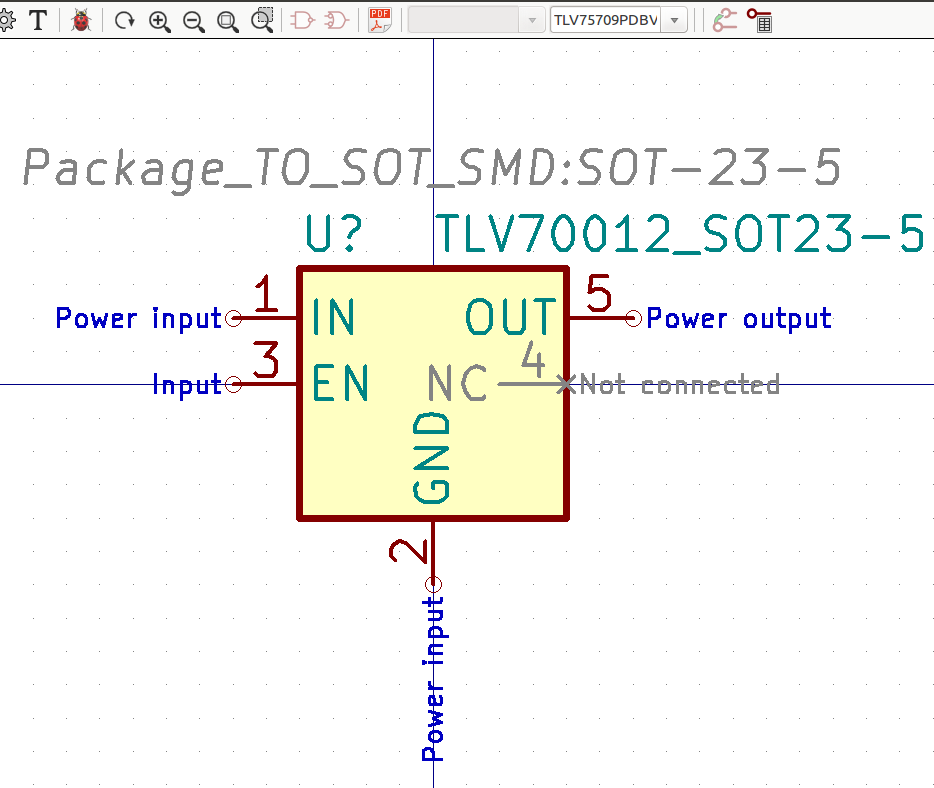Select the TLV70012_SOT23-5 value text
This screenshot has width=934, height=788.
click(x=680, y=235)
